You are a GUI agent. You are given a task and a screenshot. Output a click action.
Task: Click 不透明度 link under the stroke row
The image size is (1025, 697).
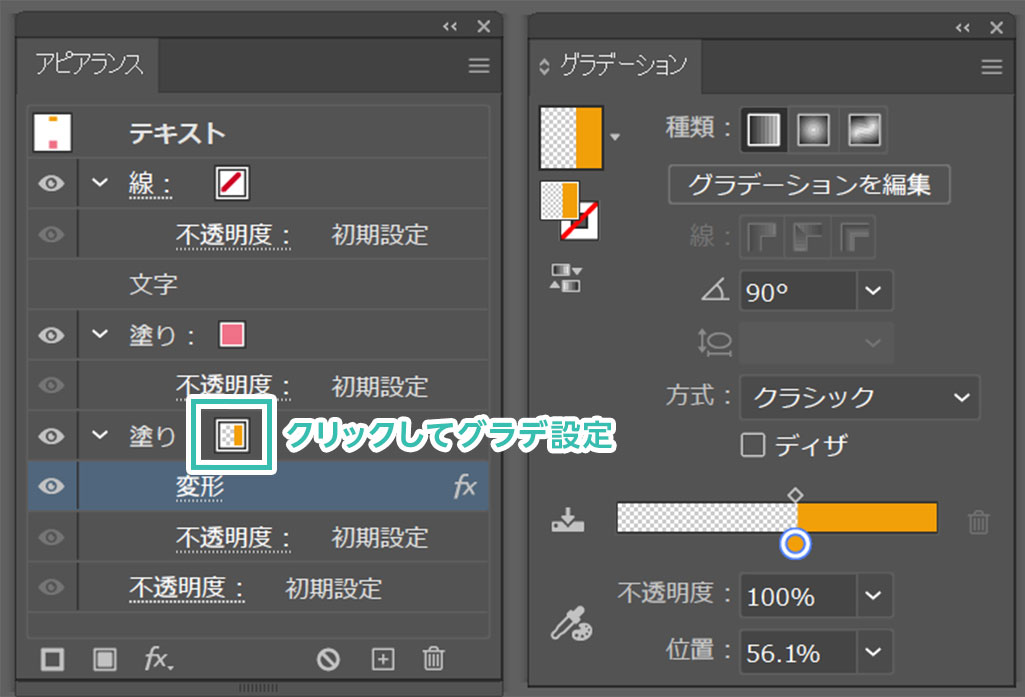pos(234,235)
